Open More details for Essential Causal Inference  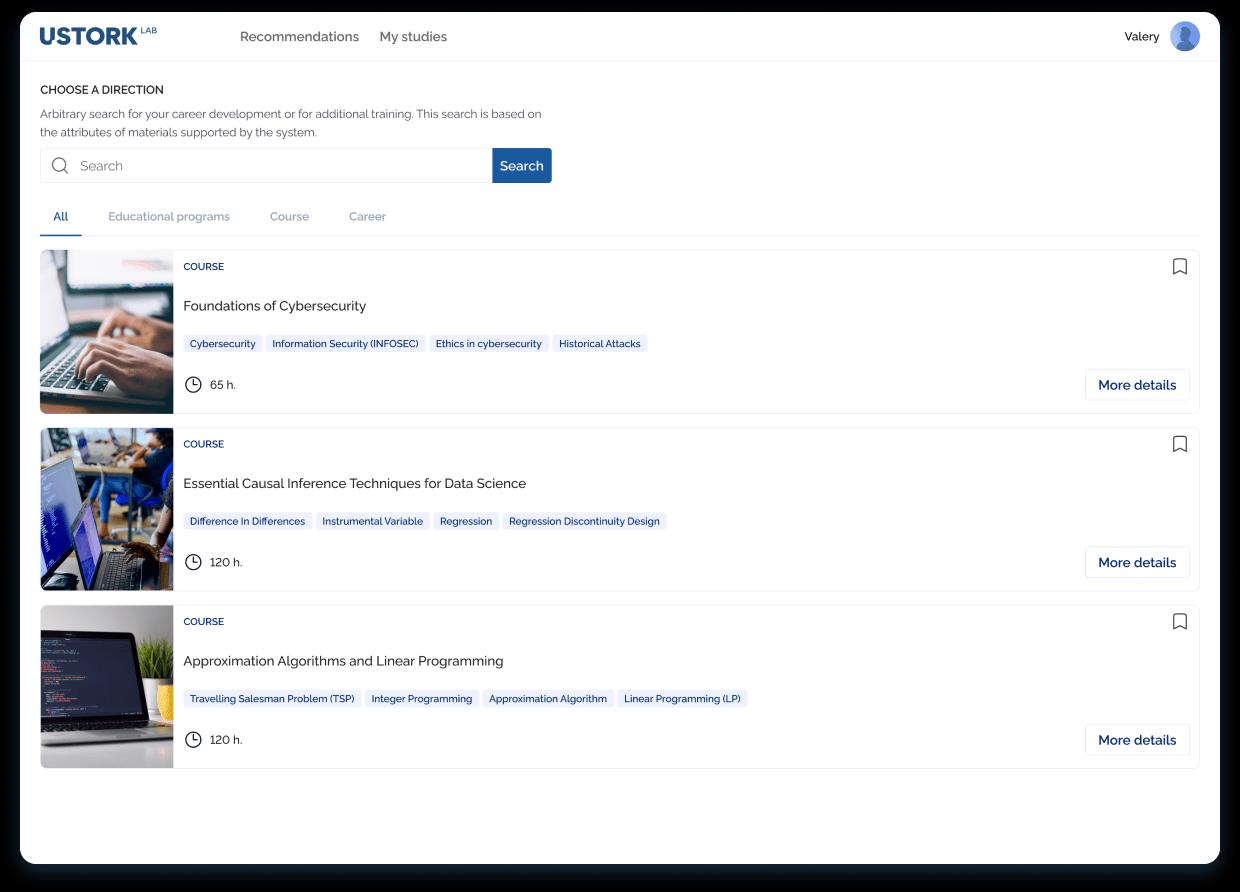pyautogui.click(x=1137, y=562)
